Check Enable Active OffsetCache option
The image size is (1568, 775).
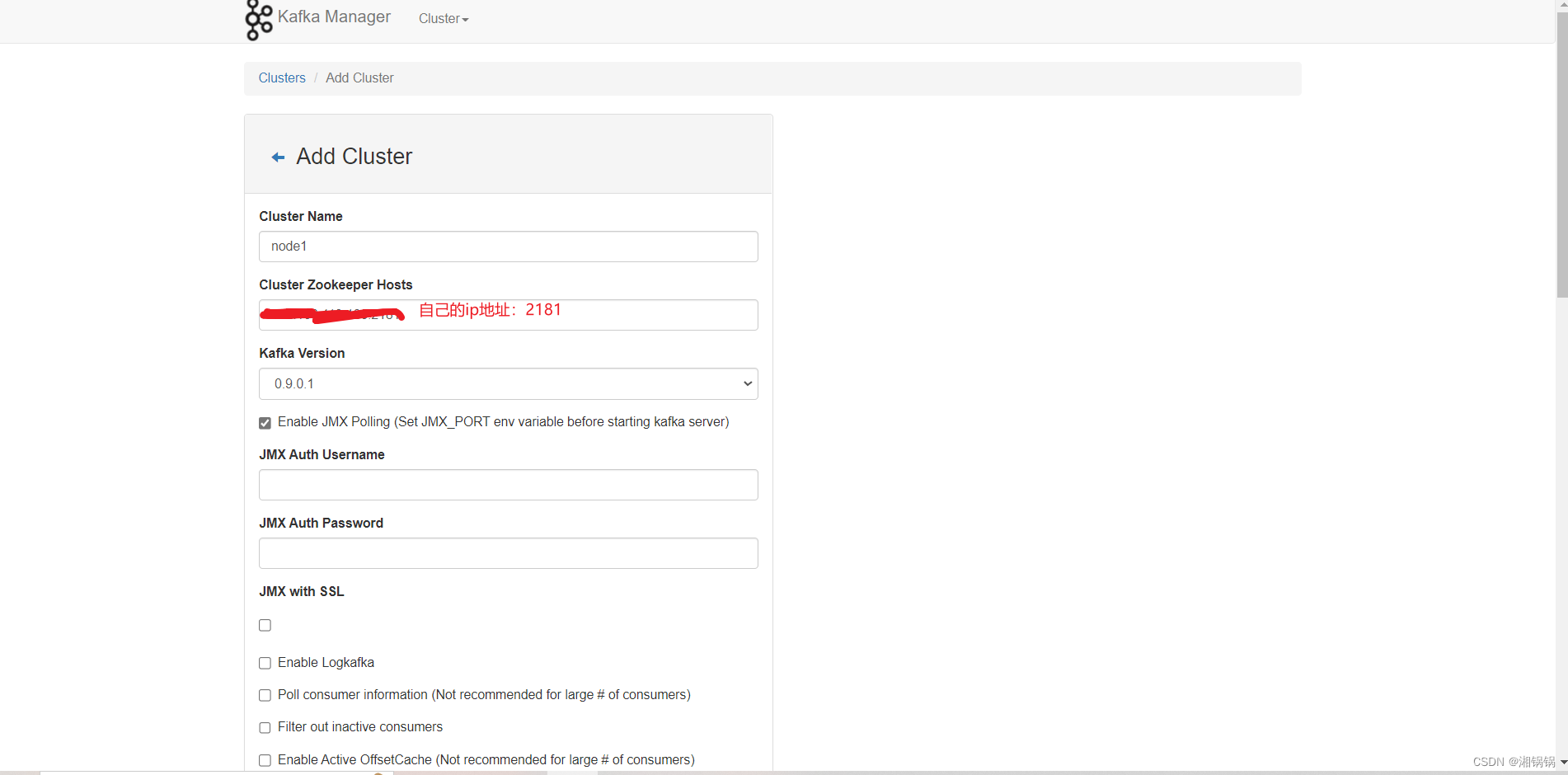[265, 760]
